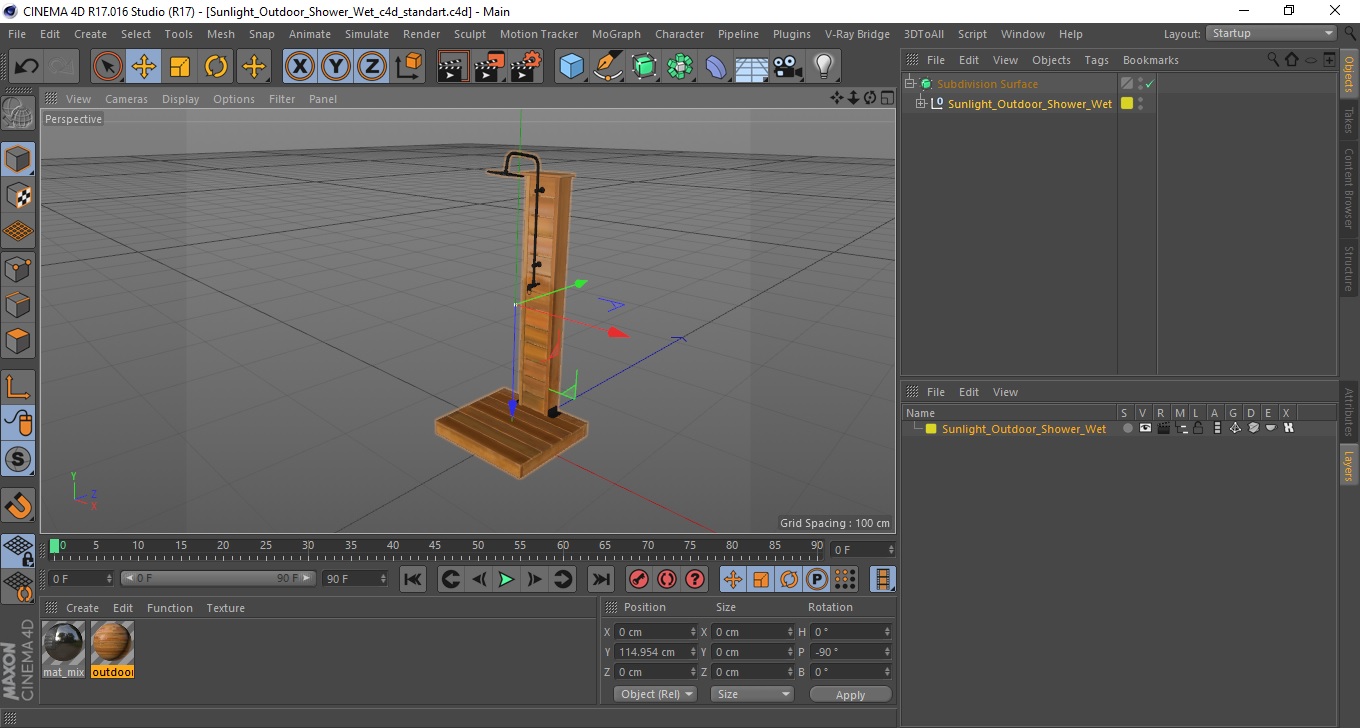Click the start frame 0 F stepper

[109, 579]
